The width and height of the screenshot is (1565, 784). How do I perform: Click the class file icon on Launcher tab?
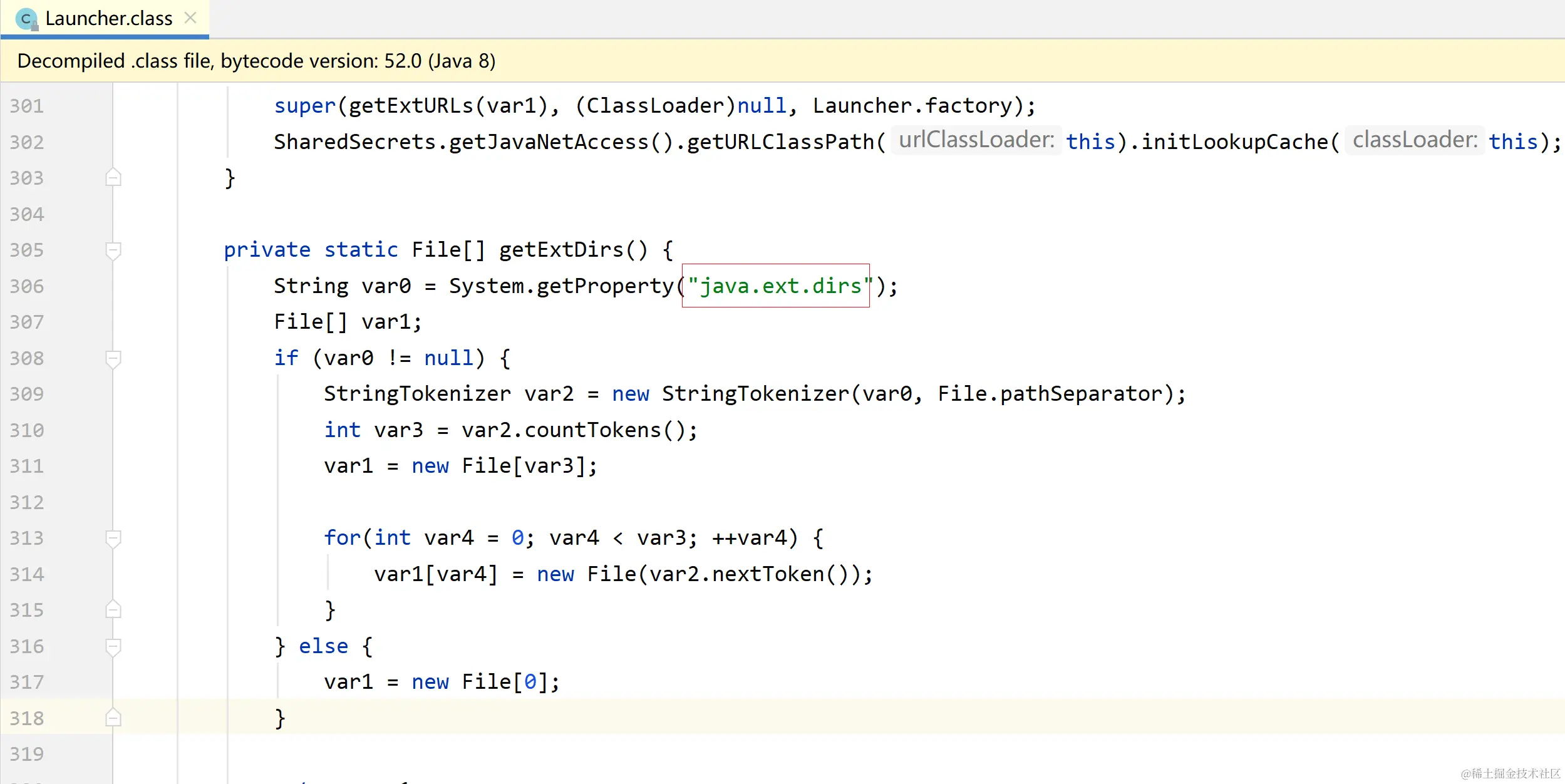click(26, 19)
